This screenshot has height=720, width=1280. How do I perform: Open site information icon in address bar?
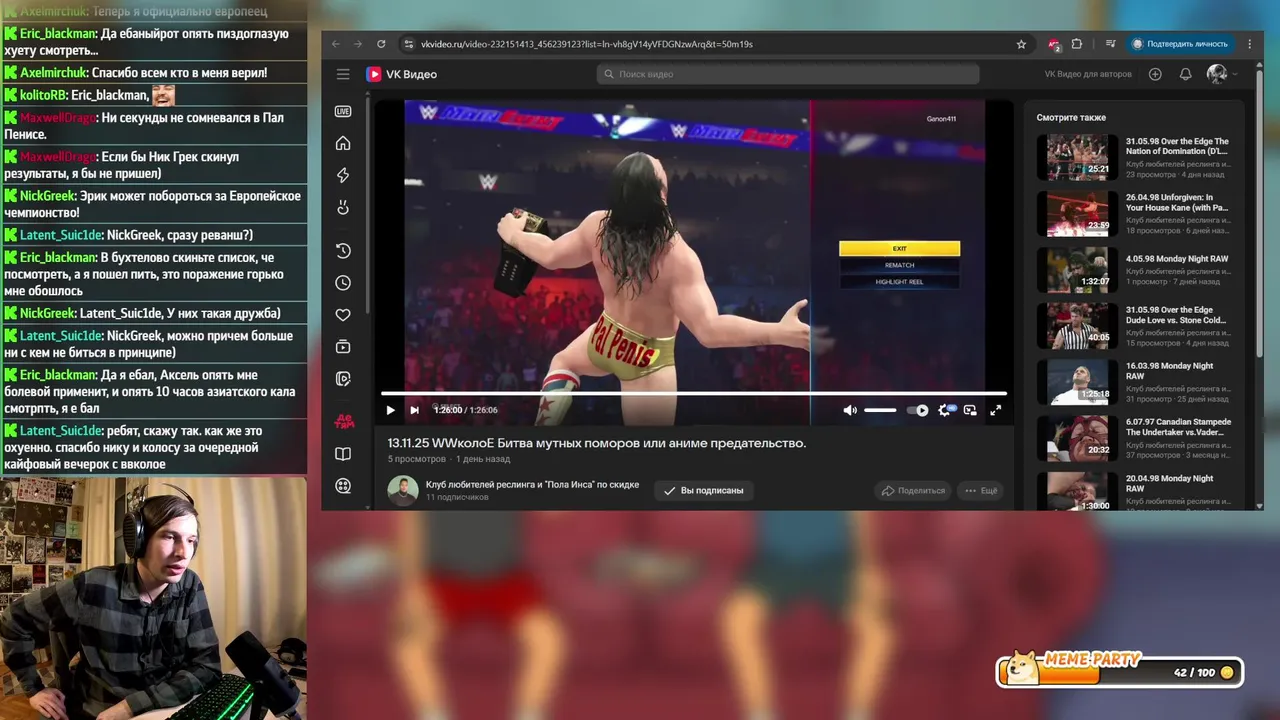coord(408,44)
